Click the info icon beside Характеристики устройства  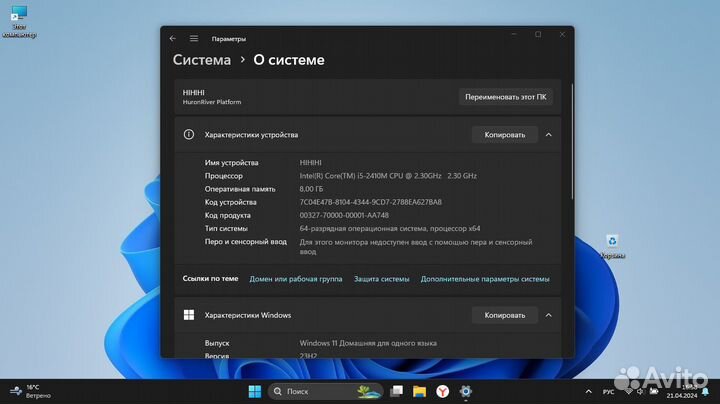coord(189,135)
